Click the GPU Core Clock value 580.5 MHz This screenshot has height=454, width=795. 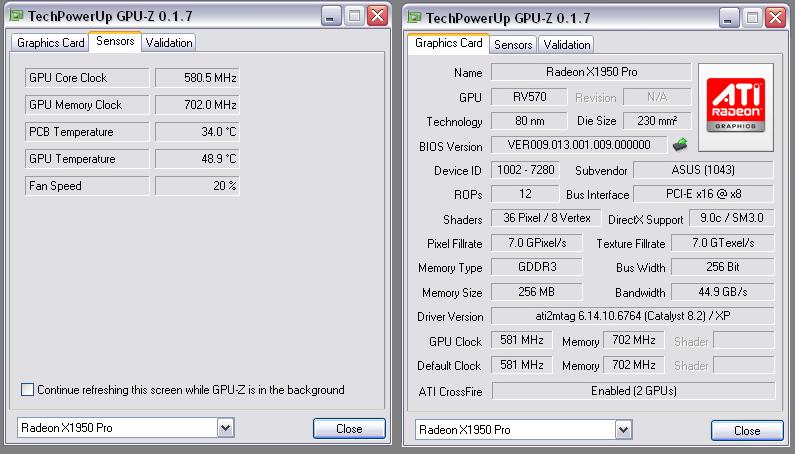(x=197, y=78)
